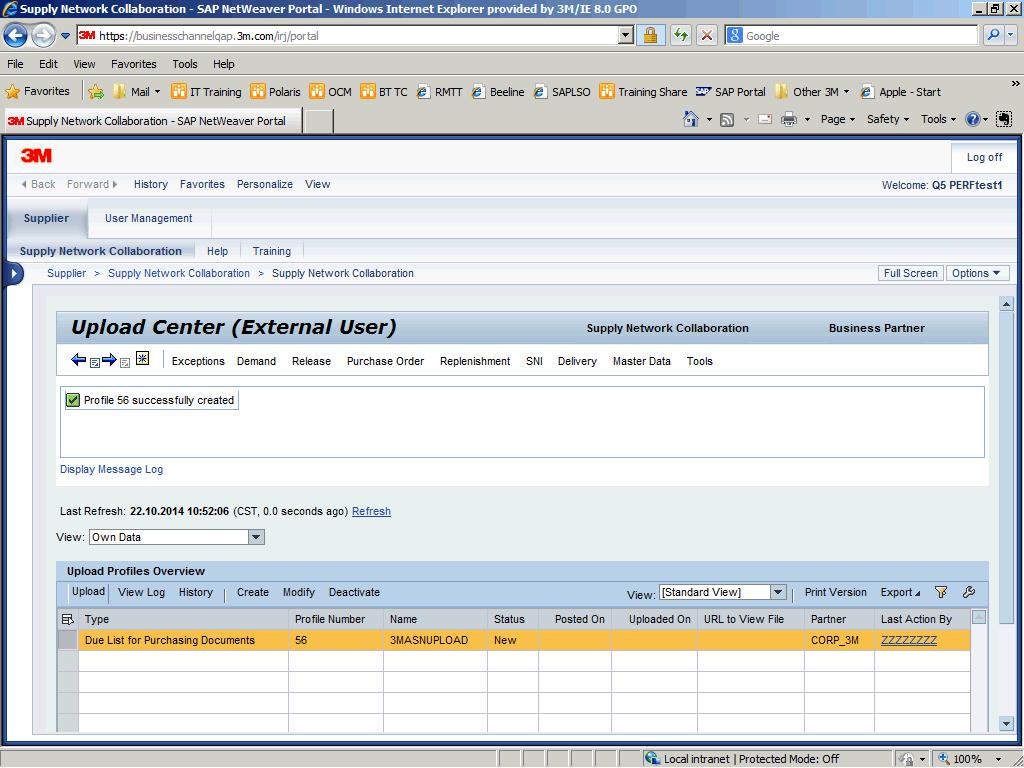Image resolution: width=1024 pixels, height=768 pixels.
Task: Click the blue Help question mark icon
Action: [x=972, y=119]
